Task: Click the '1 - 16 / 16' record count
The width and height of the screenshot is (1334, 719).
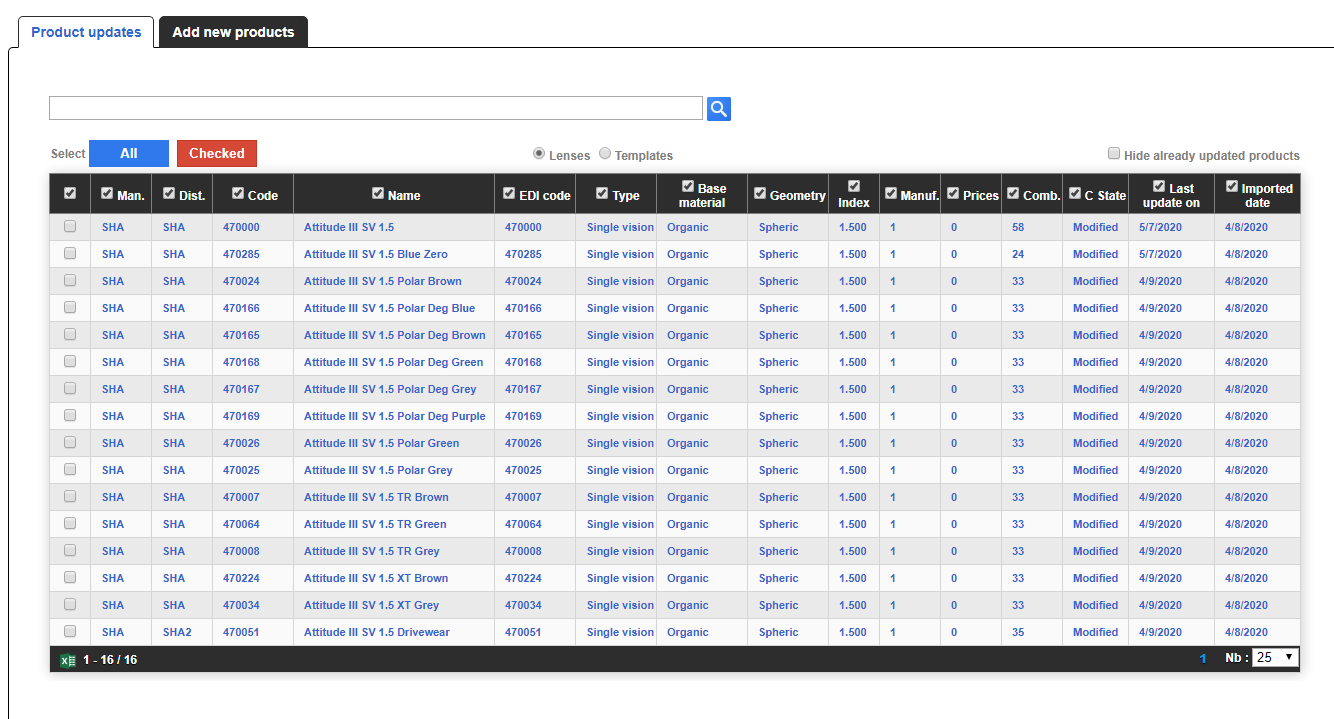Action: 110,660
